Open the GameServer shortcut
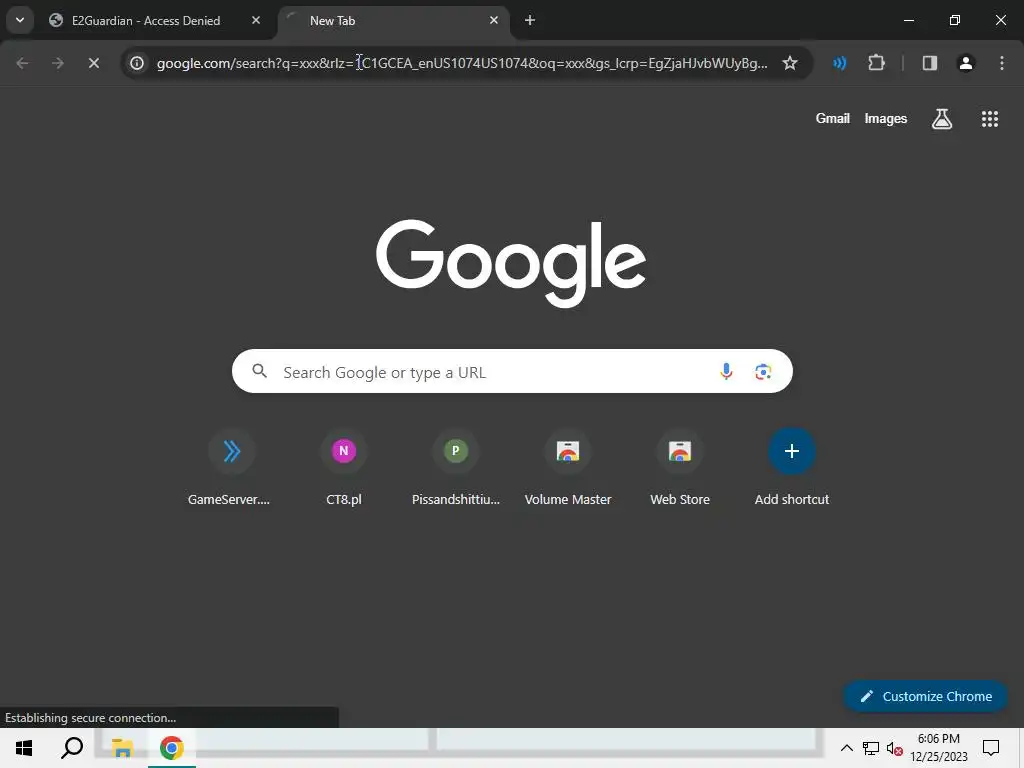The image size is (1024, 768). [231, 468]
